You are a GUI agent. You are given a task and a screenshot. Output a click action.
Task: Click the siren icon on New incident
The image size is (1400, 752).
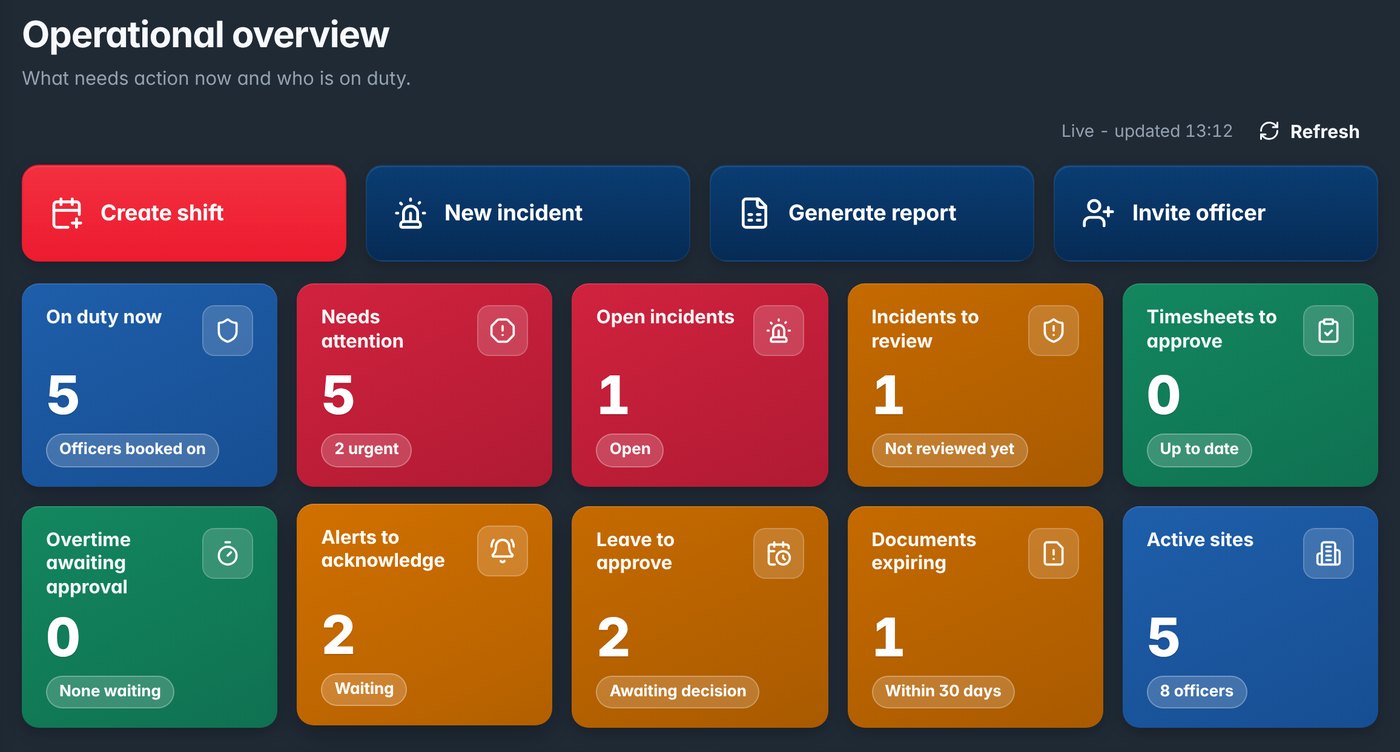411,213
